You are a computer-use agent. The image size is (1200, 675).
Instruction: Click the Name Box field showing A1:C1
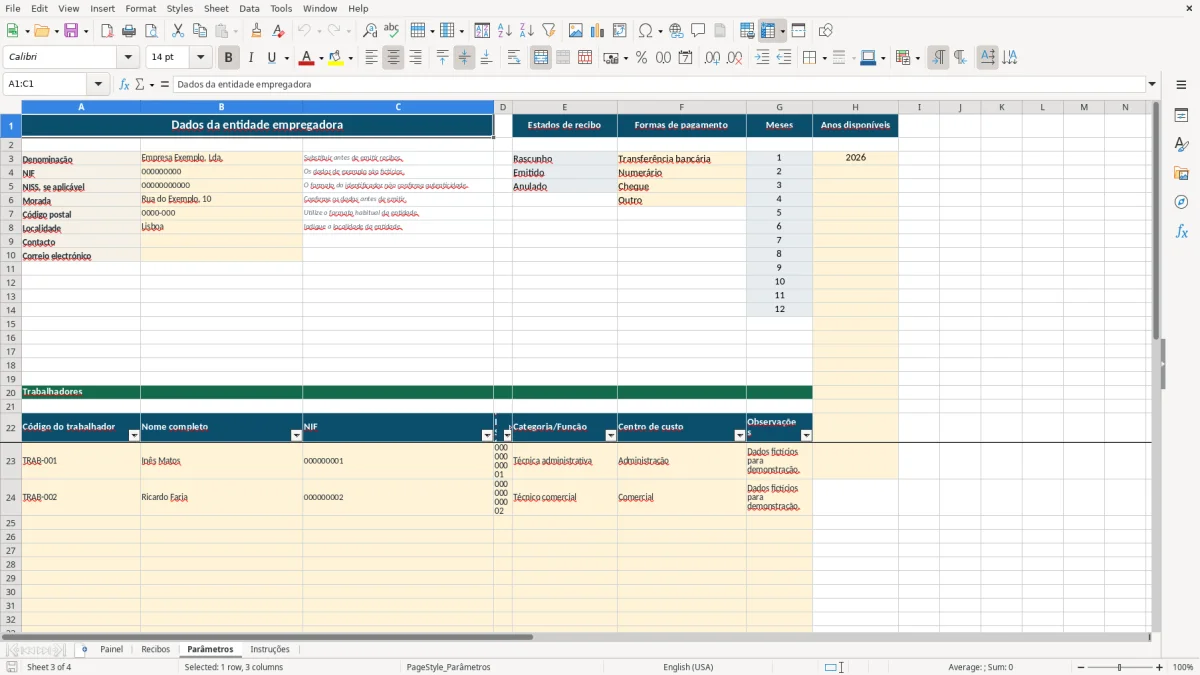click(x=46, y=85)
